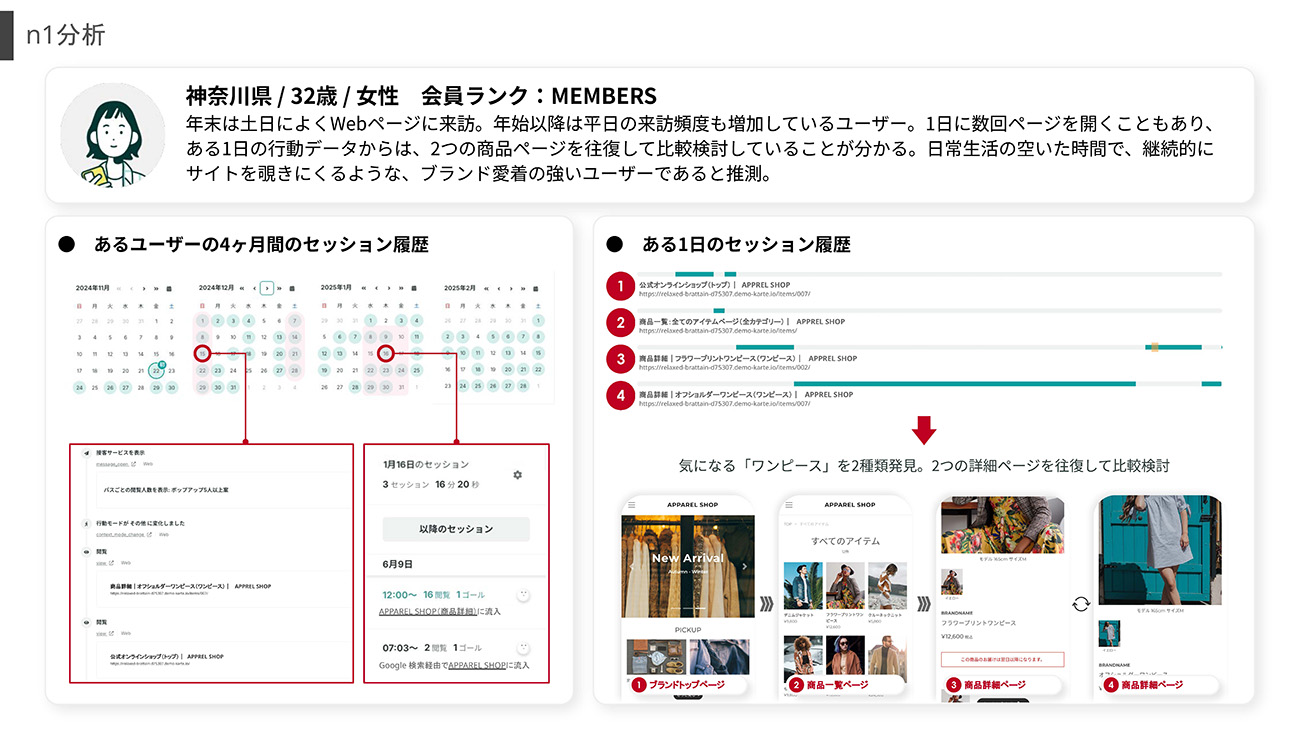Click 6月9日 date header
1300x731 pixels.
pos(397,564)
